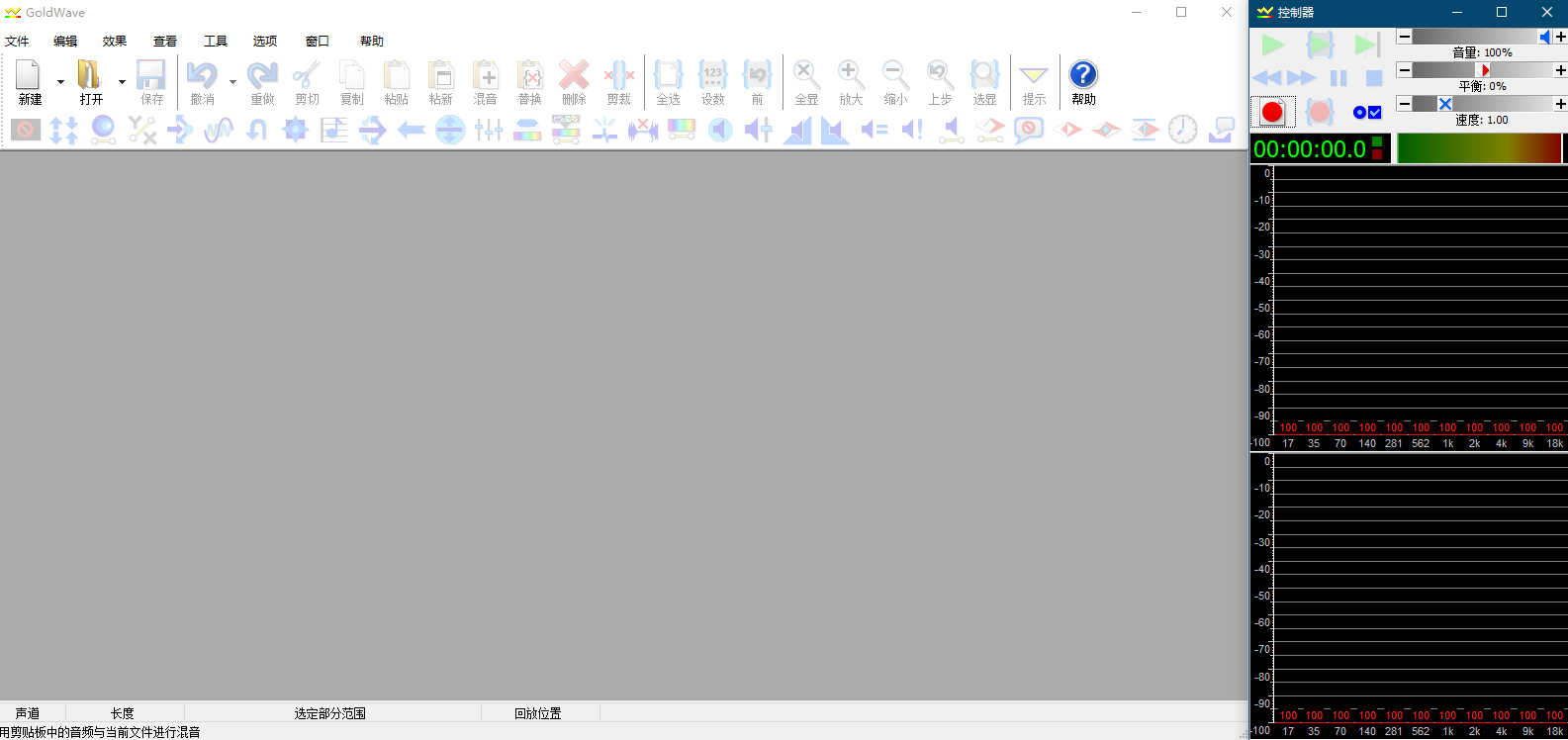Click the blue Stop square button
1568x740 pixels.
tap(1374, 78)
